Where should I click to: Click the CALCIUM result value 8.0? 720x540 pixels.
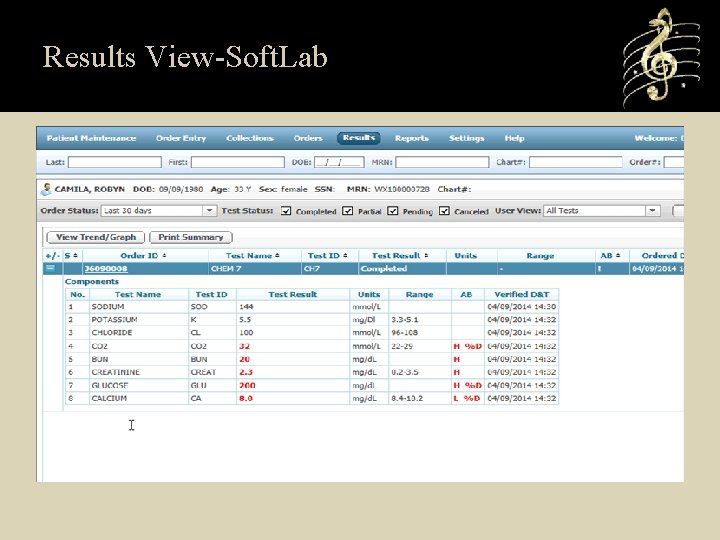tap(246, 398)
